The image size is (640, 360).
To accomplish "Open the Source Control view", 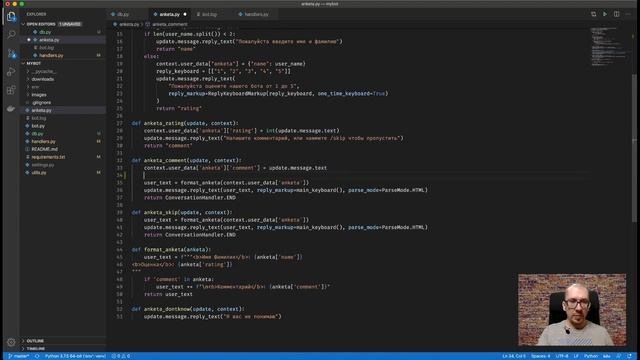I will [x=11, y=53].
